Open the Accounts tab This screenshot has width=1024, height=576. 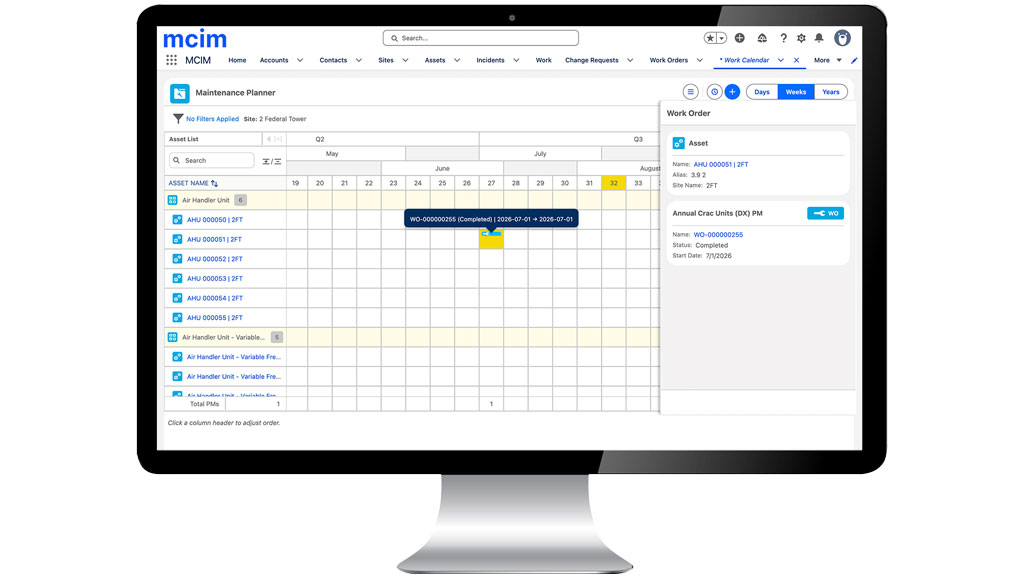coord(274,60)
